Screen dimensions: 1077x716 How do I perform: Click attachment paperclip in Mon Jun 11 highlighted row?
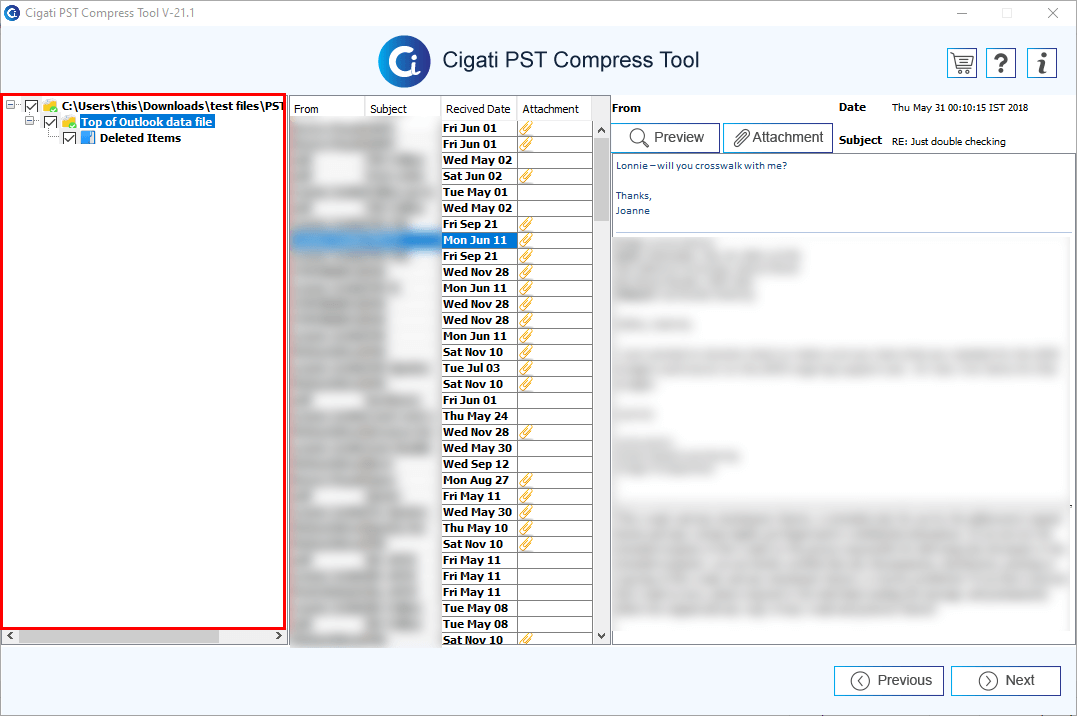point(525,240)
